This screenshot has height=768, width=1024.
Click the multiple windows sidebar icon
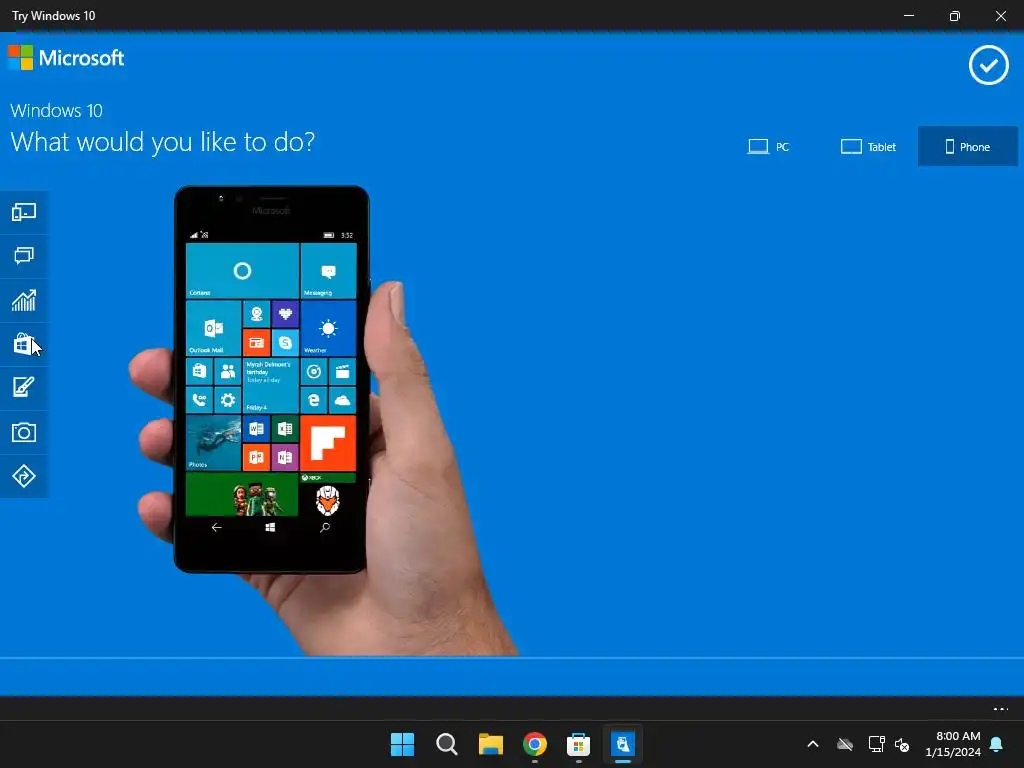click(x=24, y=256)
